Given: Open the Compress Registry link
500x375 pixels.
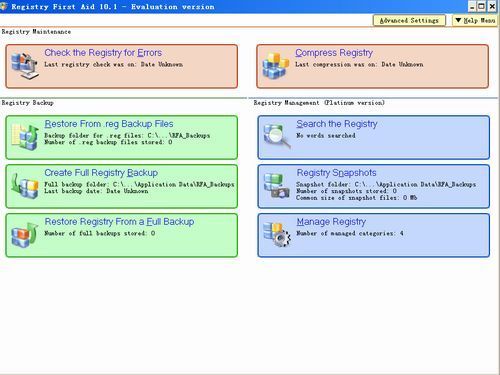Looking at the screenshot, I should pyautogui.click(x=334, y=53).
